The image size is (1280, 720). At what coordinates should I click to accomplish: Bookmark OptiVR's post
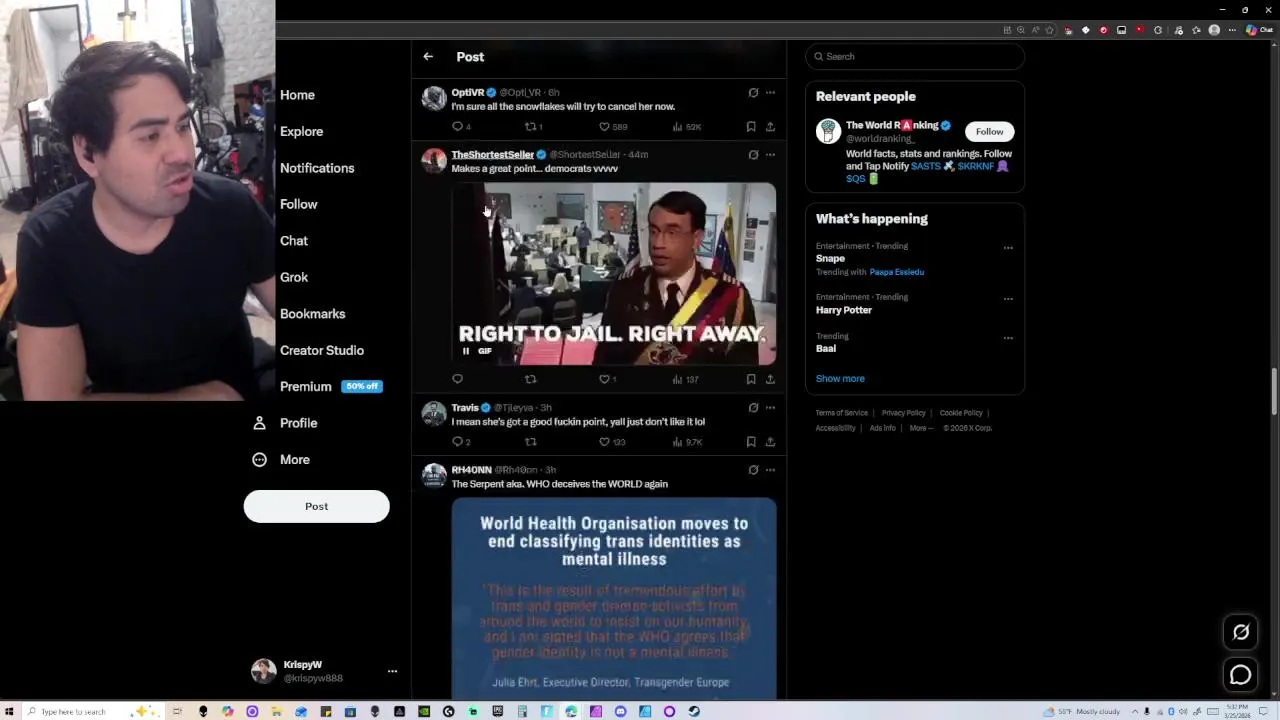[751, 127]
